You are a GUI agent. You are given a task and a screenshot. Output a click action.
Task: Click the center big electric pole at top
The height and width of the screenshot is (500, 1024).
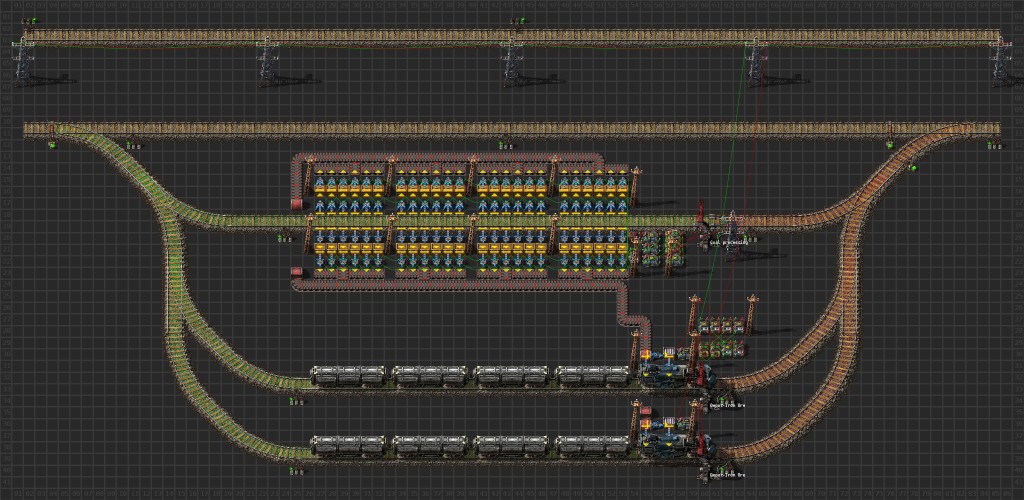[513, 60]
